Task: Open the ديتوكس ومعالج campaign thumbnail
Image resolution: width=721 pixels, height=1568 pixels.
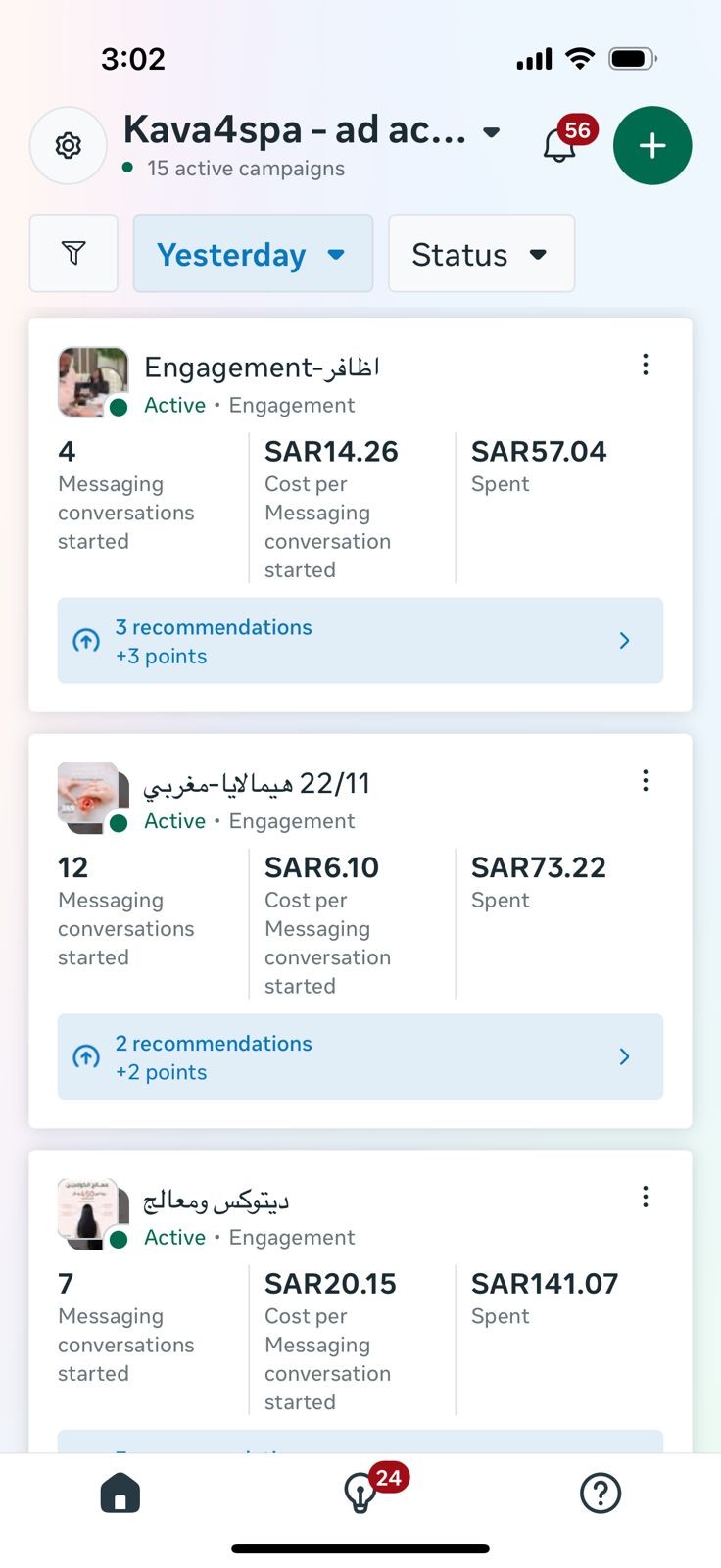Action: point(92,1213)
